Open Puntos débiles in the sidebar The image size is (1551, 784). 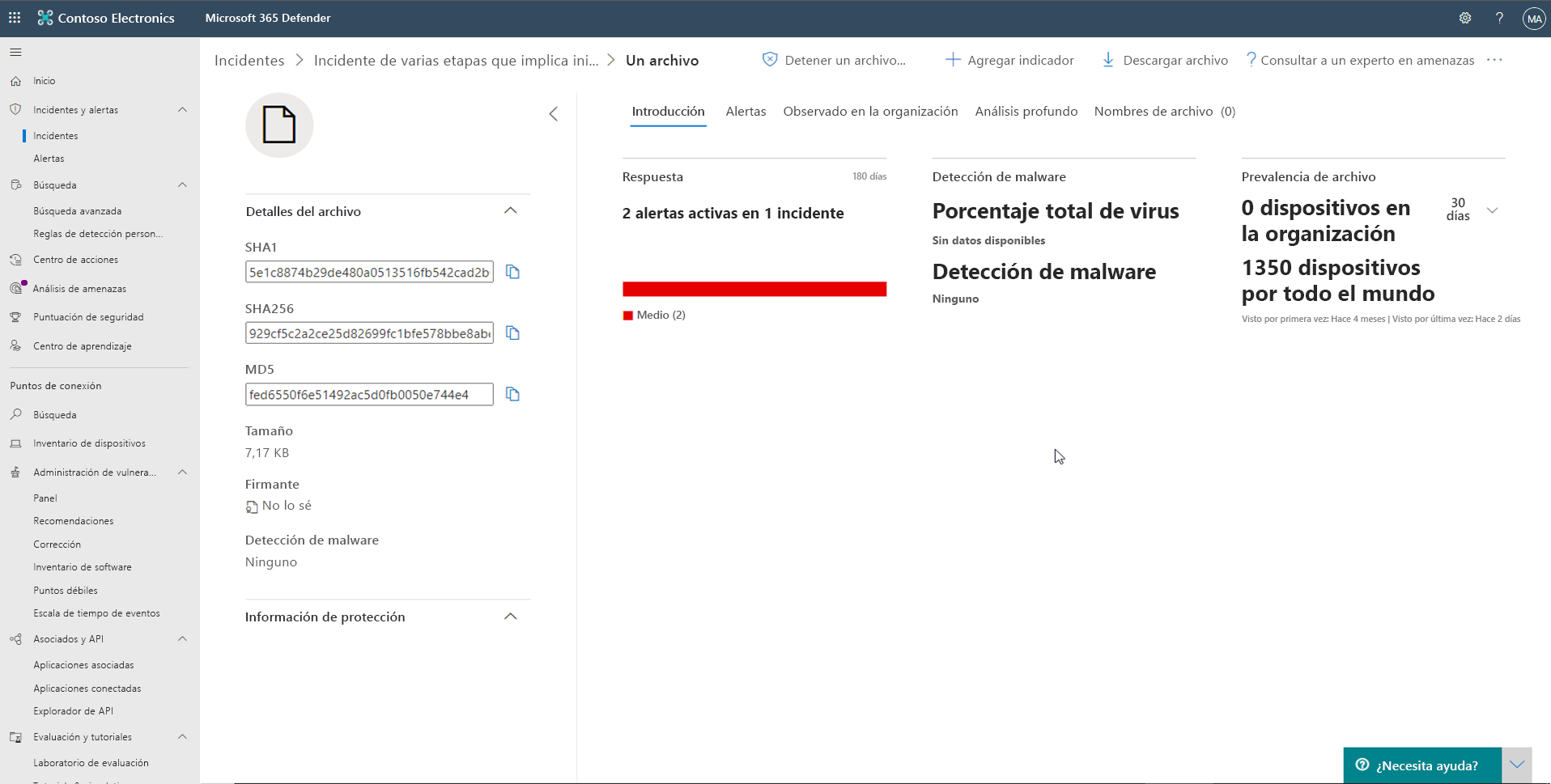point(66,591)
